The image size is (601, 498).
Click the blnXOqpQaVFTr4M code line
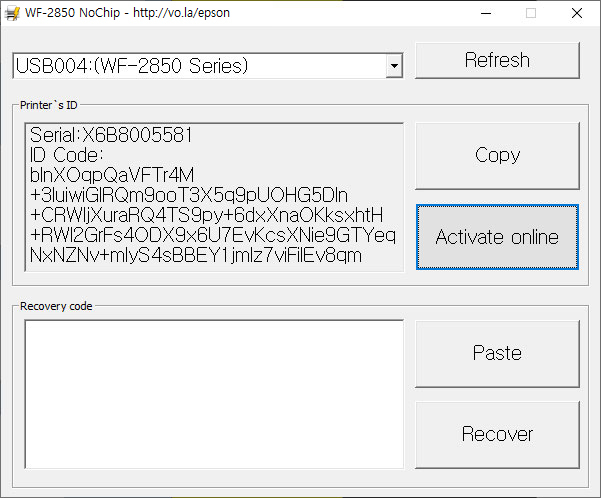(112, 175)
